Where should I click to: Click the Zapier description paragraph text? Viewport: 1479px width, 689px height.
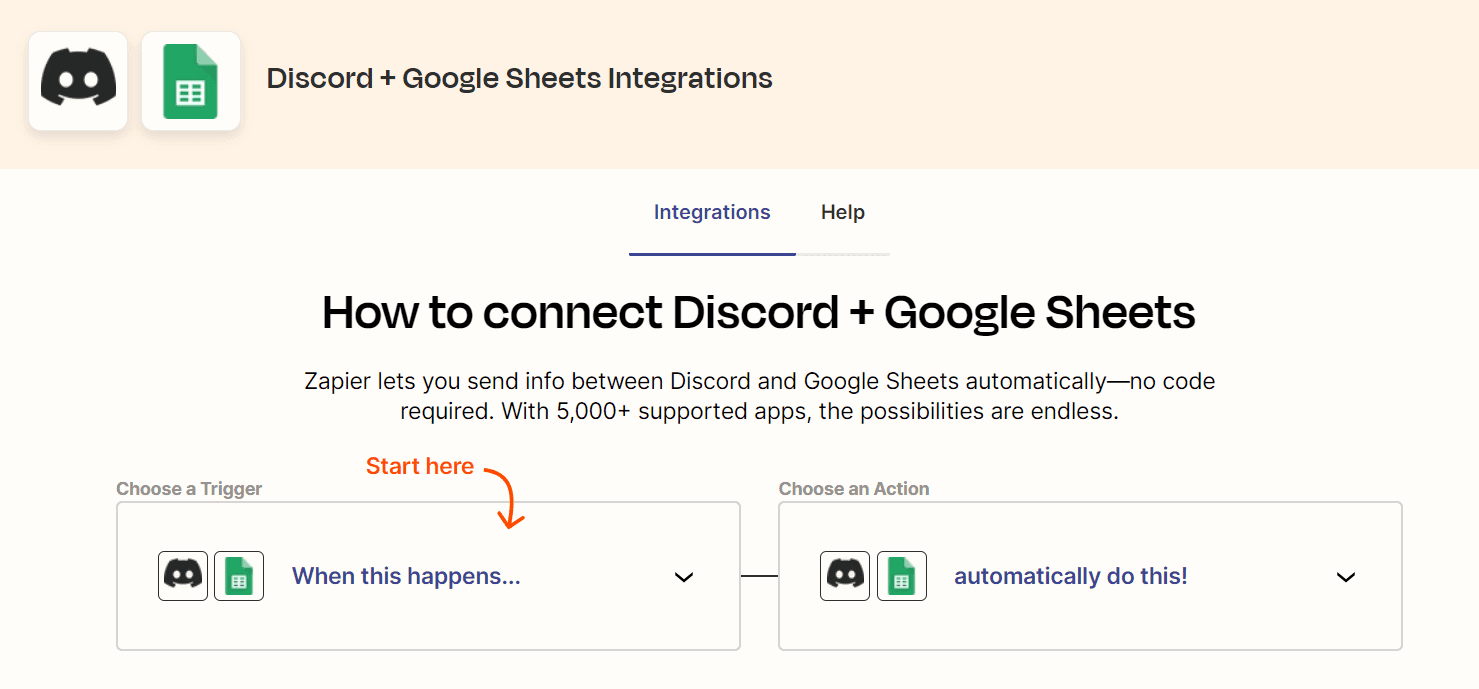tap(759, 396)
